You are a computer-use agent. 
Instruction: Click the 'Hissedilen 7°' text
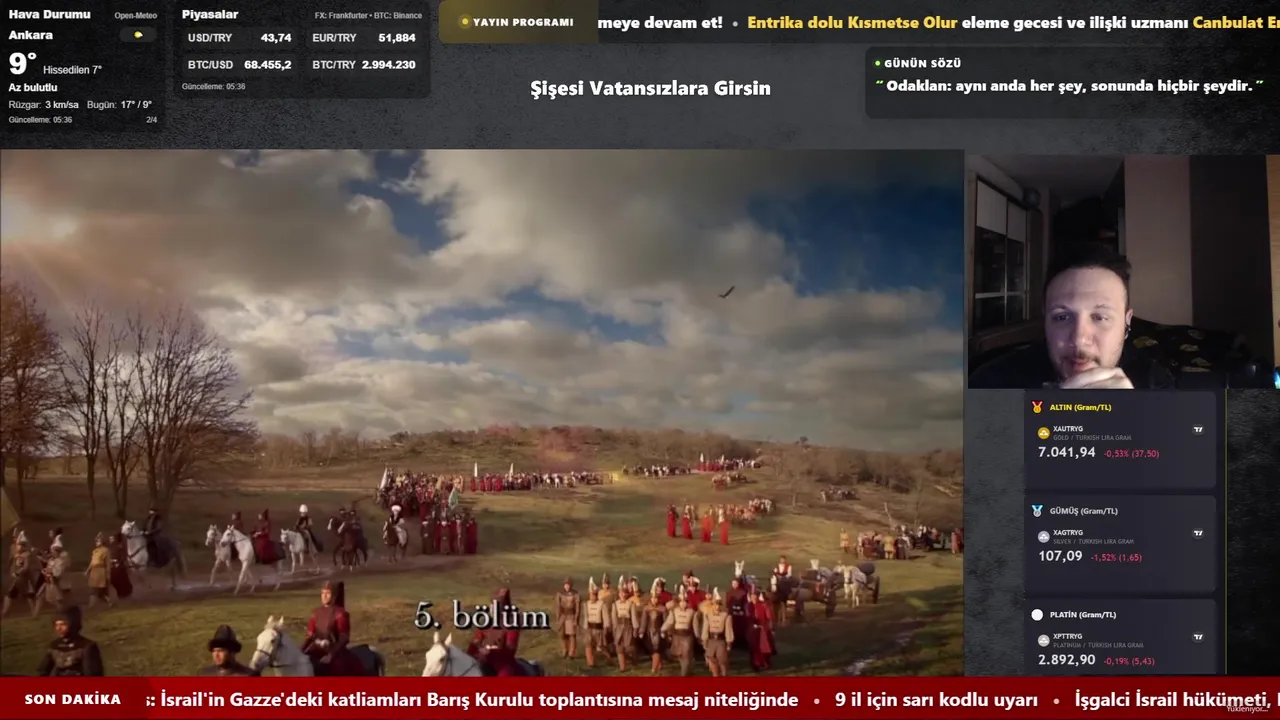[x=72, y=70]
